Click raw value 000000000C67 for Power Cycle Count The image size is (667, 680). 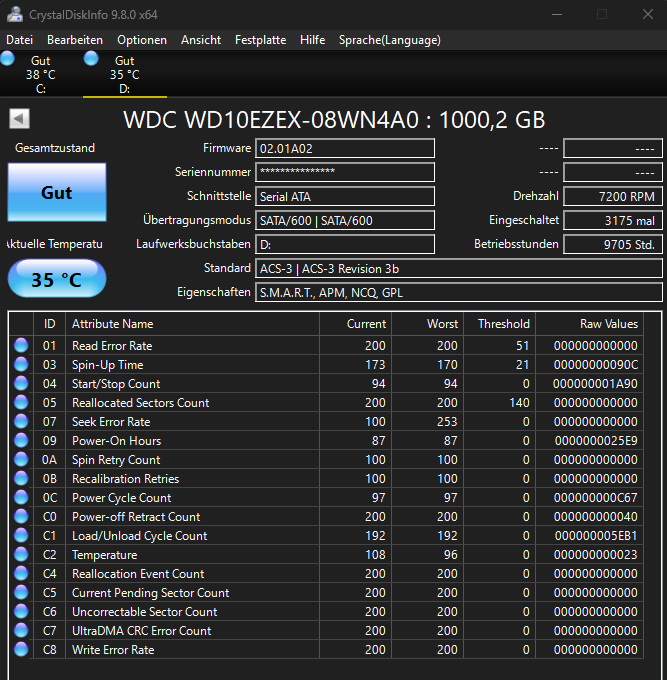tap(596, 497)
